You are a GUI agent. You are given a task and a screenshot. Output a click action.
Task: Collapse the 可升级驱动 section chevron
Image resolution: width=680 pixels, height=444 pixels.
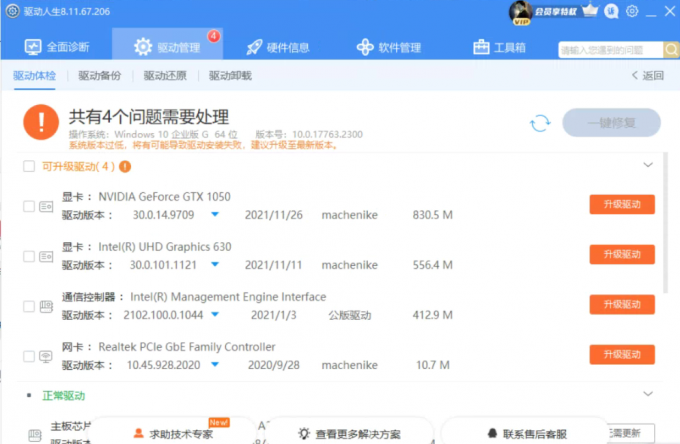[648, 165]
